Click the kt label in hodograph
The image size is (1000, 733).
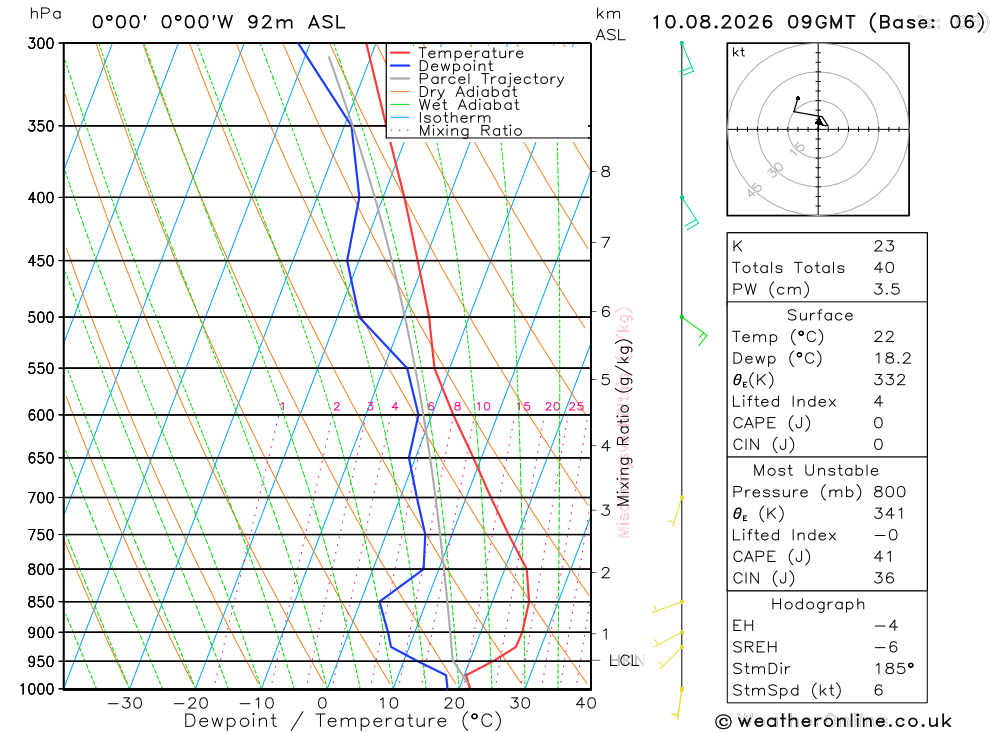pyautogui.click(x=739, y=52)
